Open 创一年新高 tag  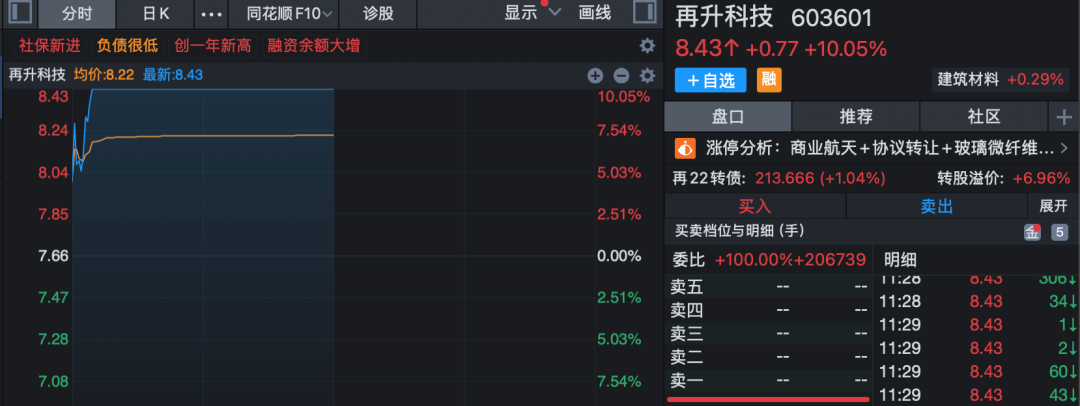click(212, 46)
